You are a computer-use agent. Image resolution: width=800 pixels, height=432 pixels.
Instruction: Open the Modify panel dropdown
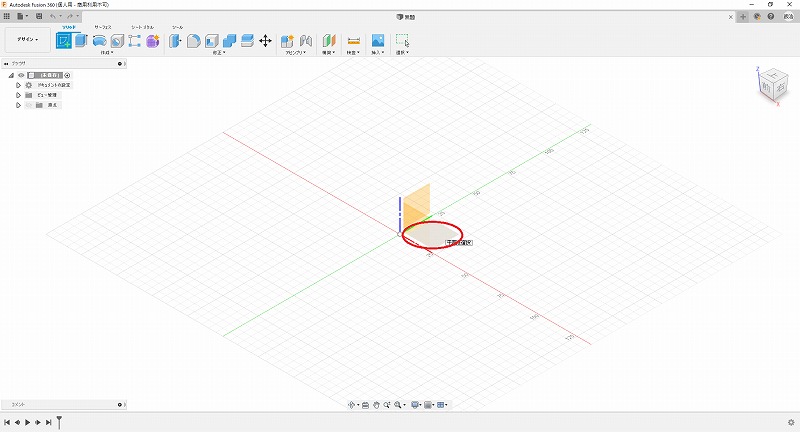point(219,53)
